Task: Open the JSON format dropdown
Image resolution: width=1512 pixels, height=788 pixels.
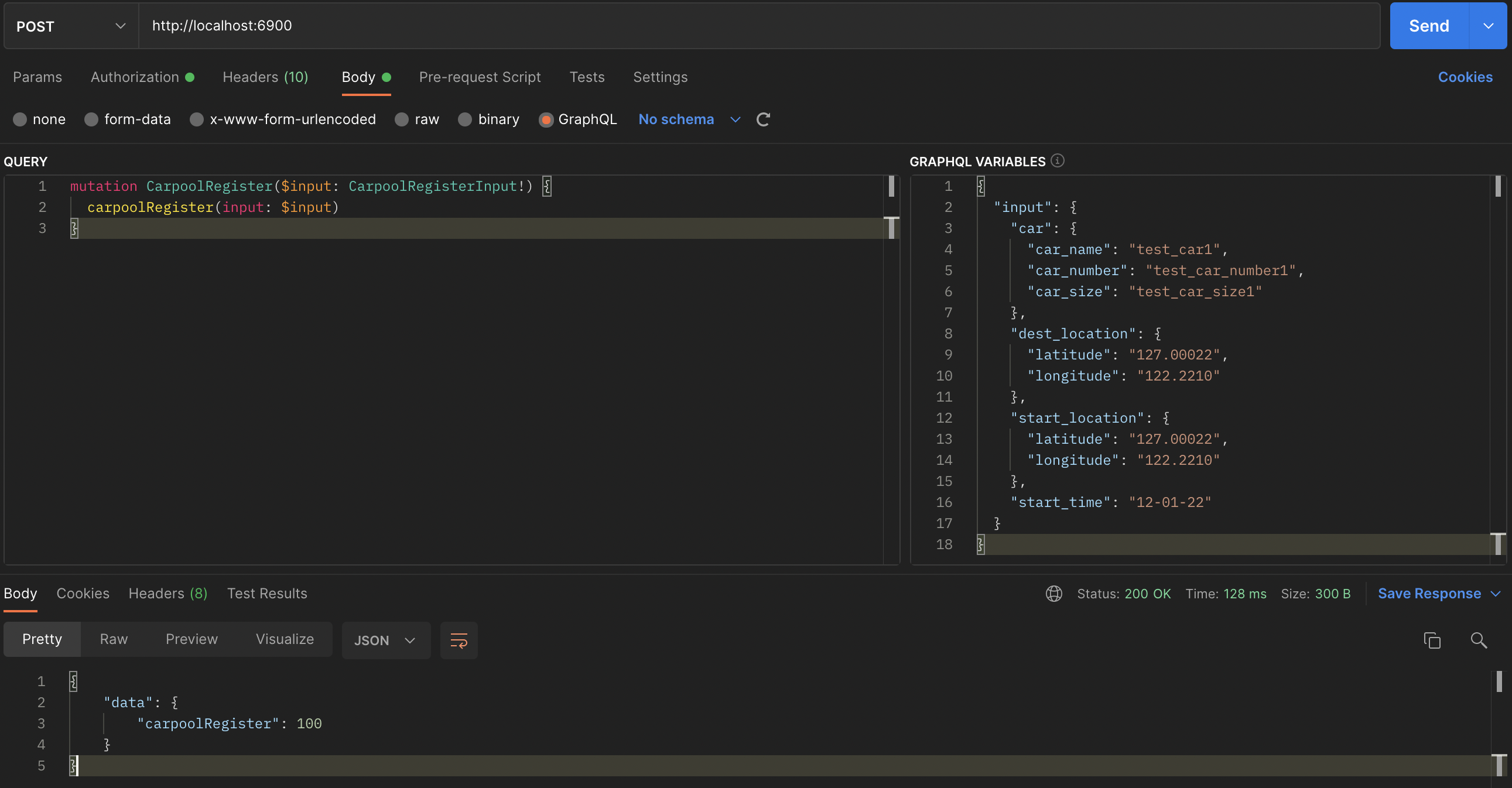Action: 385,640
